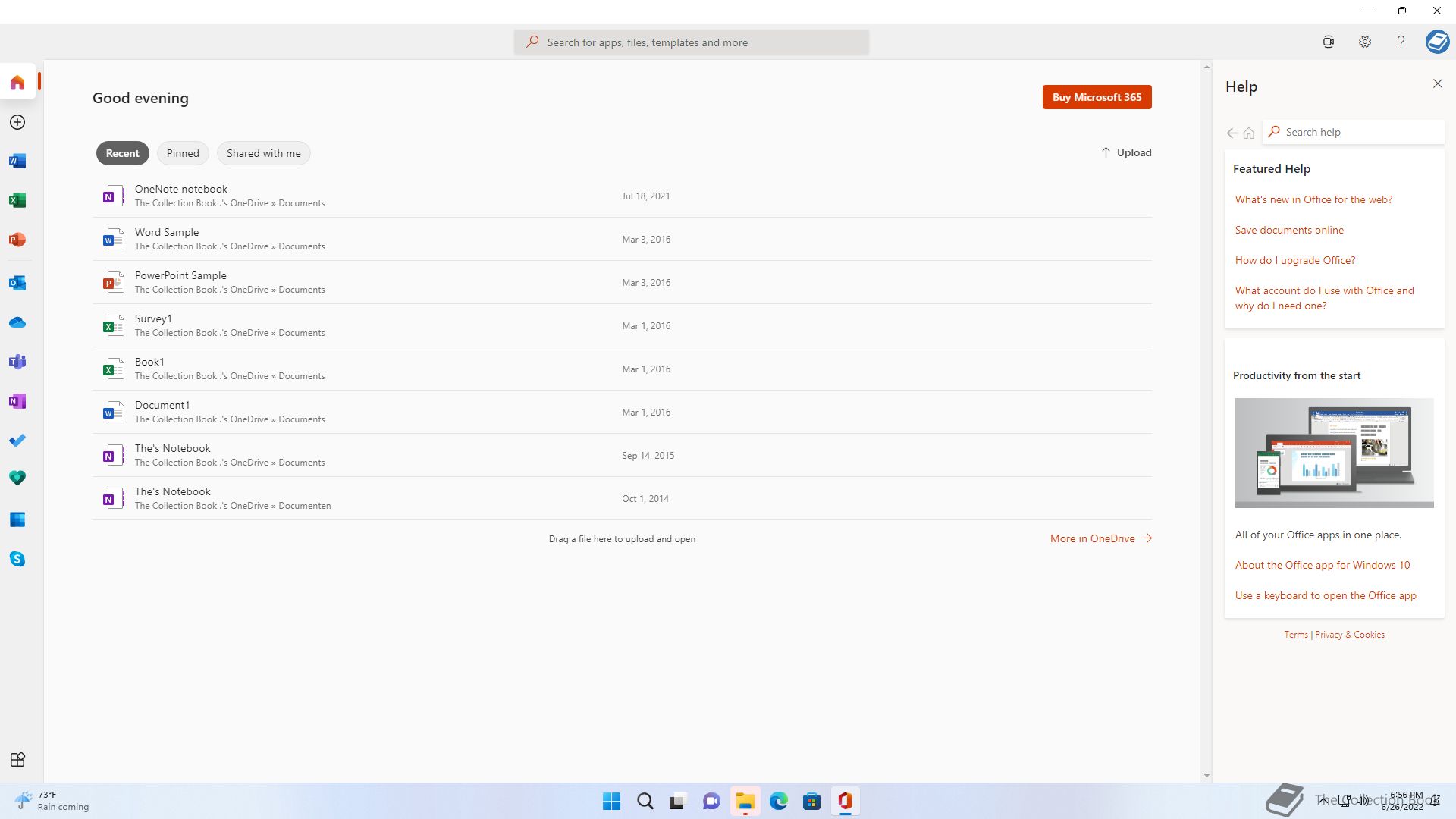Open Settings gear icon in header

pyautogui.click(x=1364, y=42)
